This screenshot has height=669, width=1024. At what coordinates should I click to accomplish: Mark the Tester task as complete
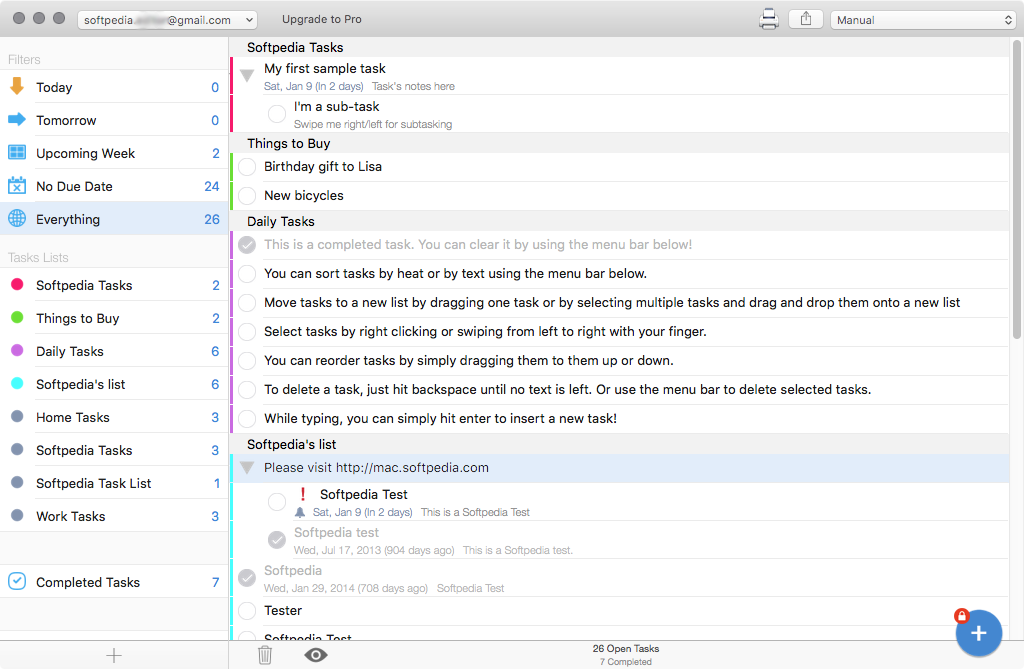pyautogui.click(x=247, y=611)
